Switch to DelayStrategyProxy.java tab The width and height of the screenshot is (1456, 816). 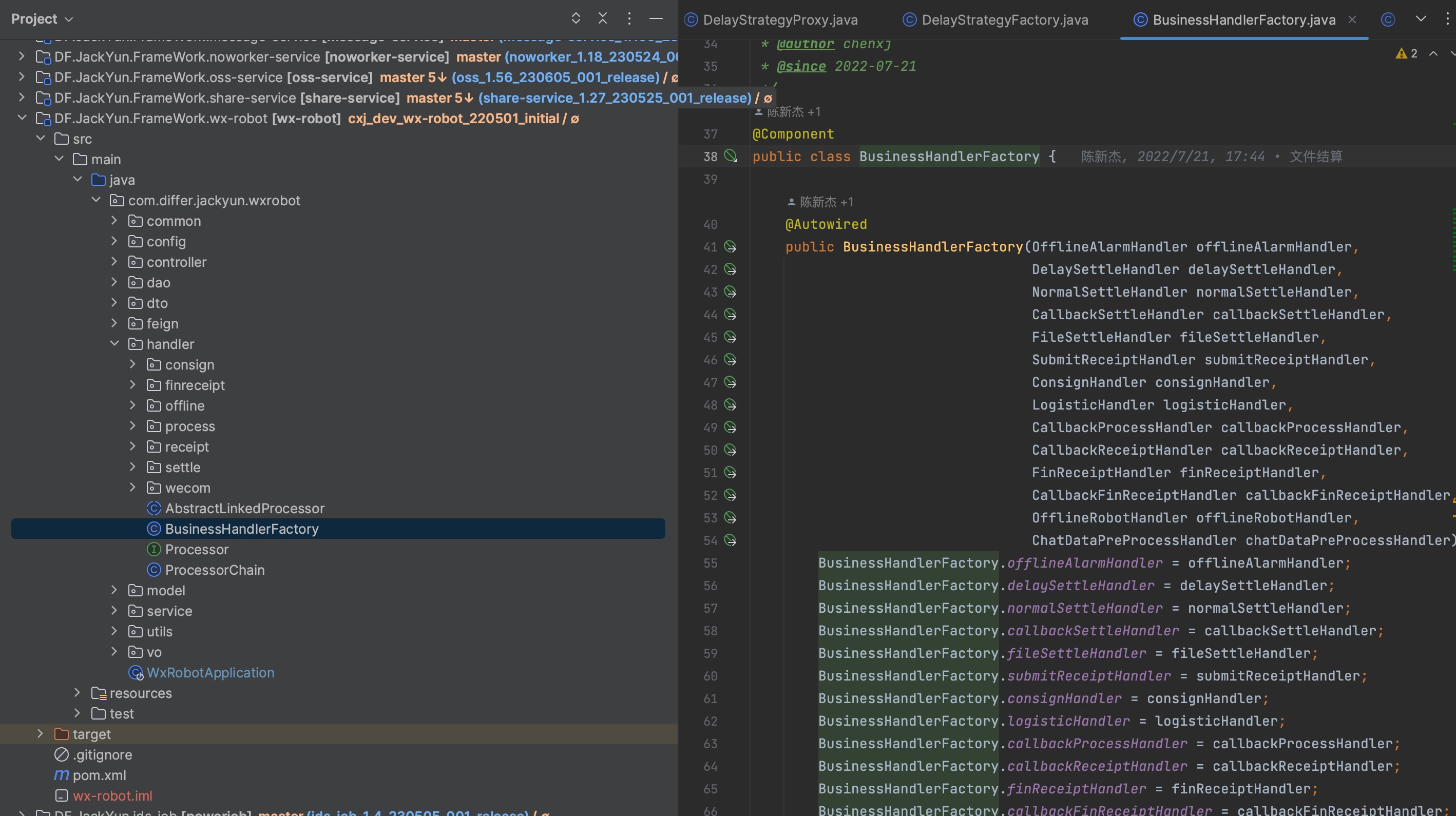(772, 20)
